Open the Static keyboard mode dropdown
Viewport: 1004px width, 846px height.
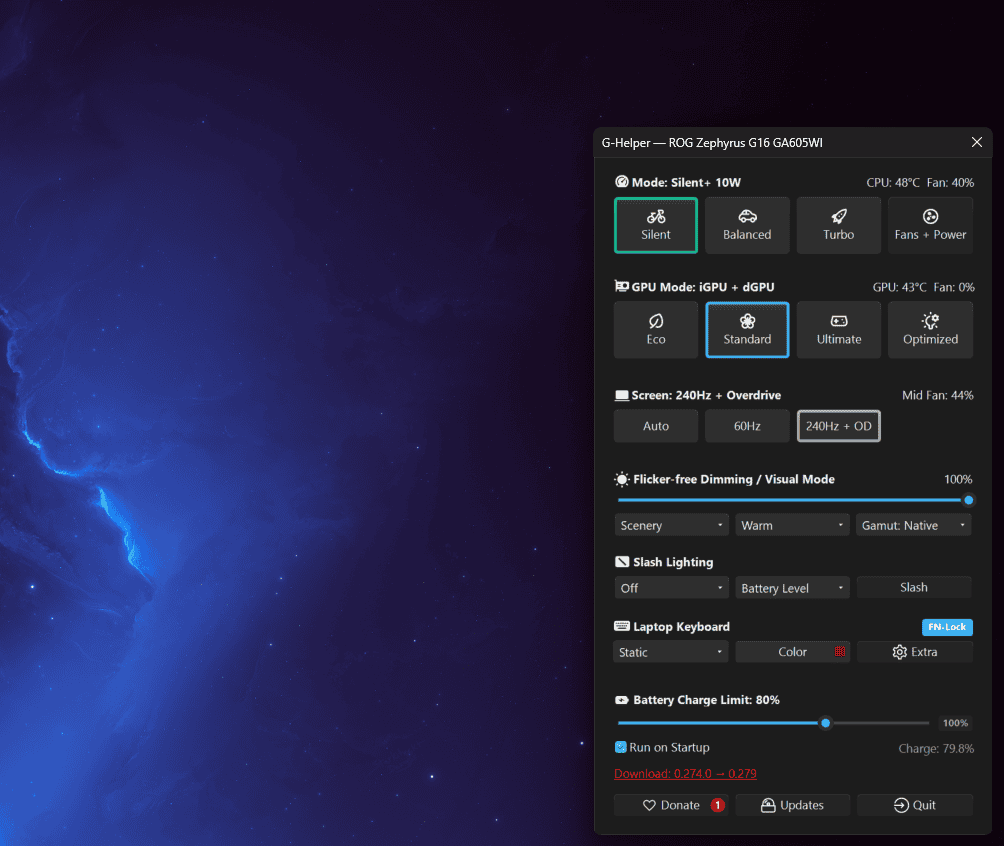(670, 652)
